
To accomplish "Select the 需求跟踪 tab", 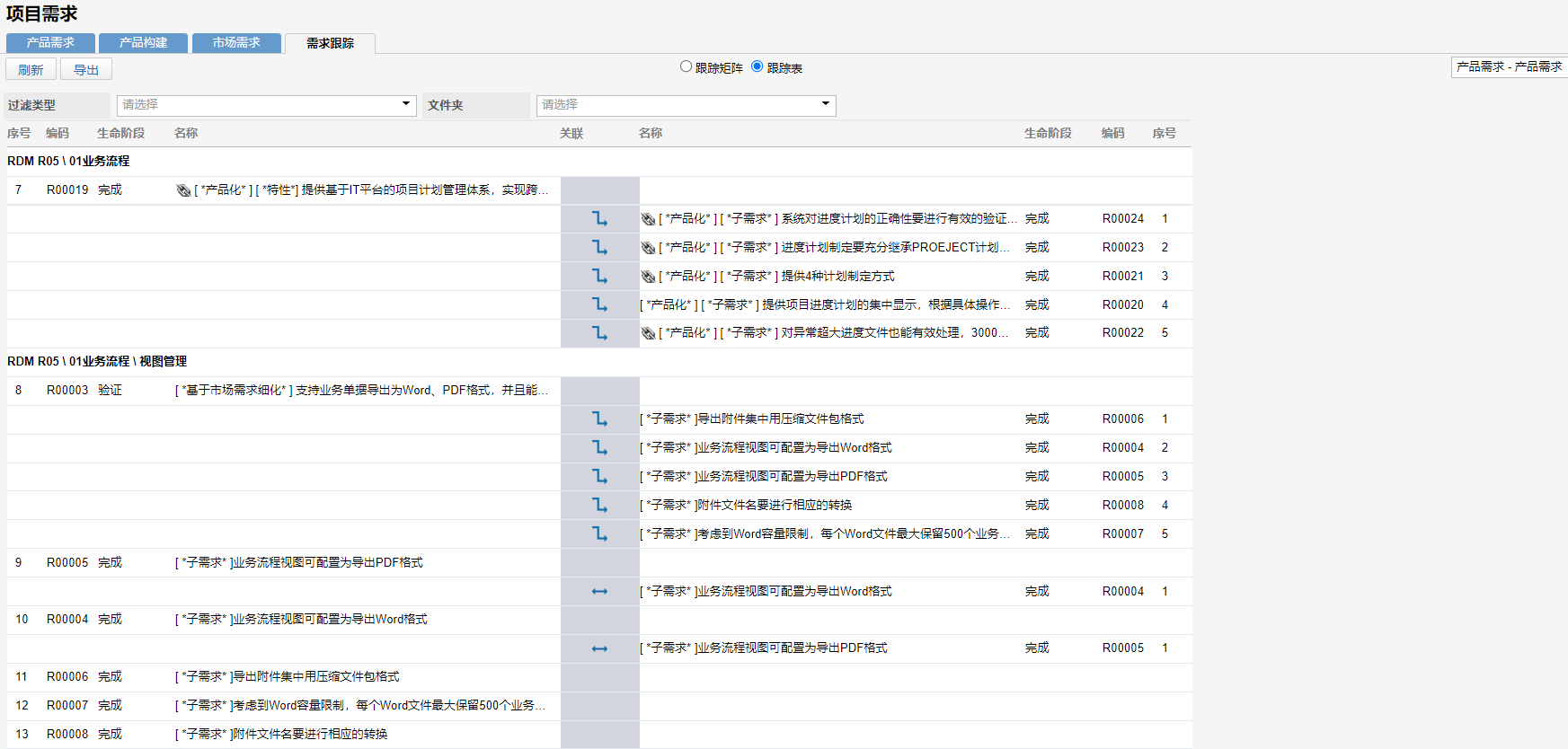I will 330,43.
